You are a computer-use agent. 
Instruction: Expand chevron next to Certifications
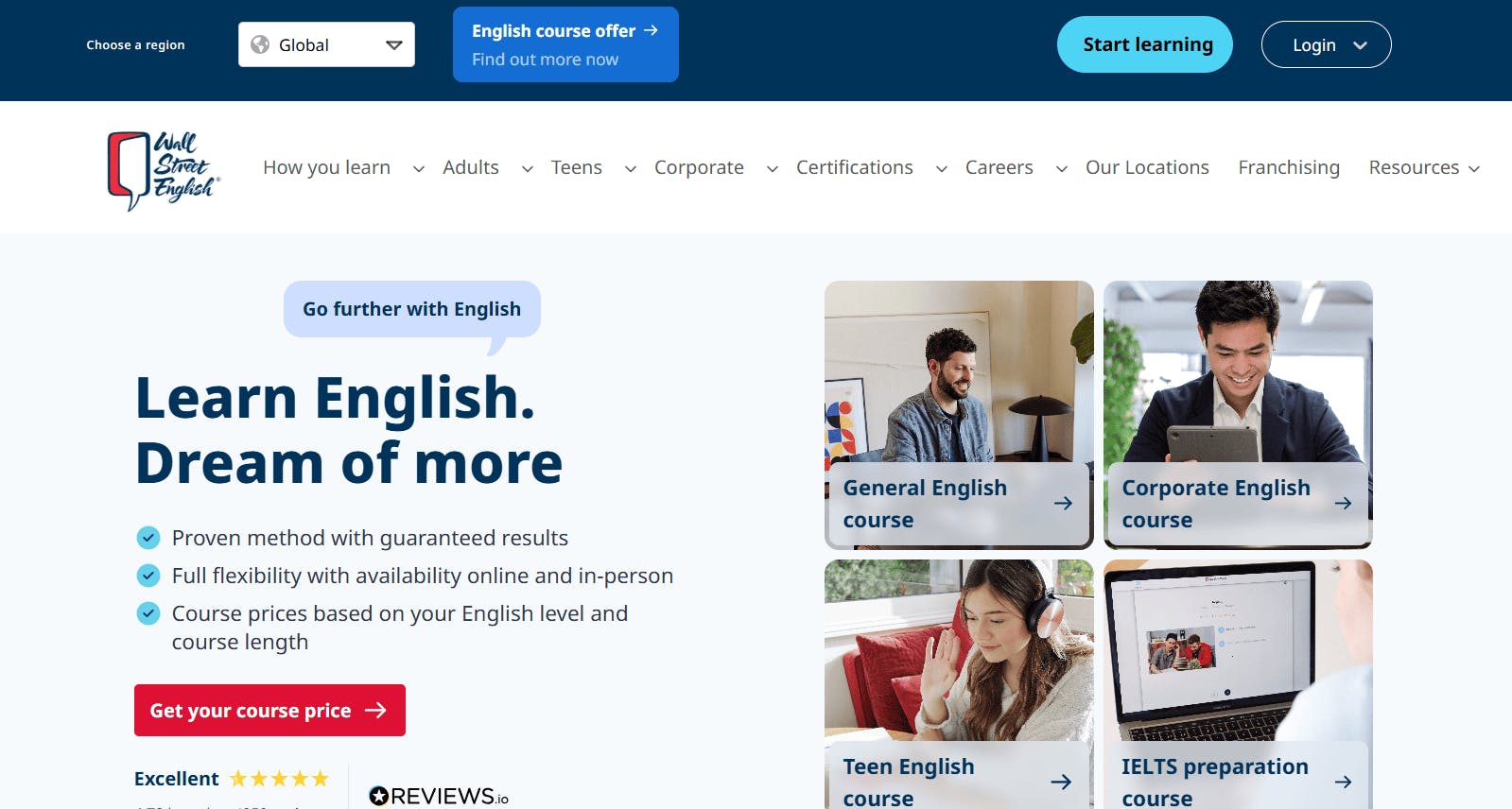(x=942, y=169)
